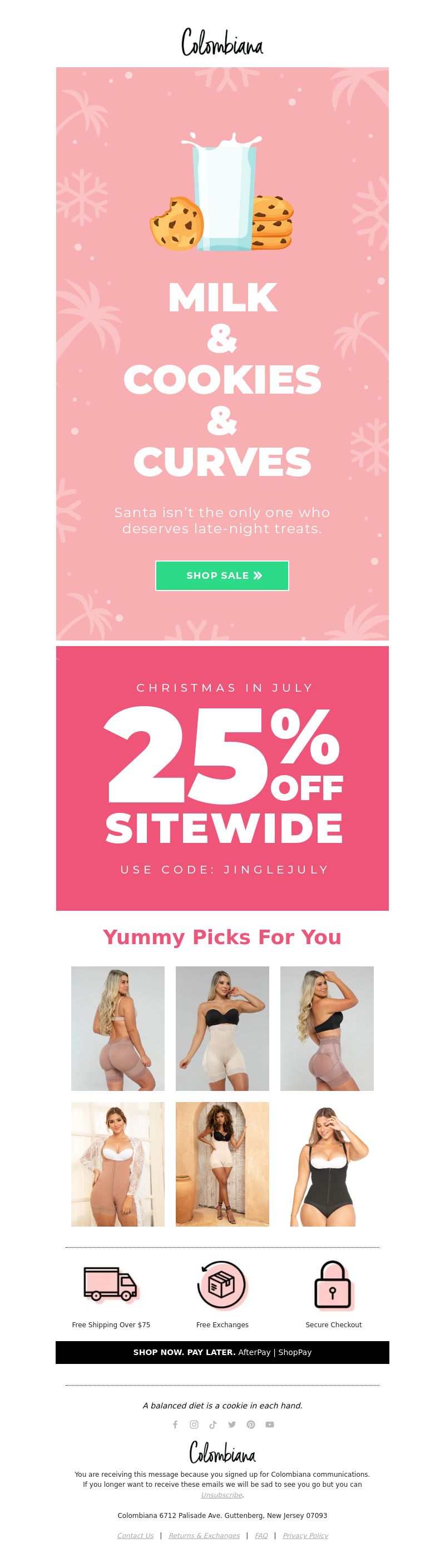Open the strapless black bra shapewear photo
Viewport: 445px width, 1568px height.
coord(222,1028)
